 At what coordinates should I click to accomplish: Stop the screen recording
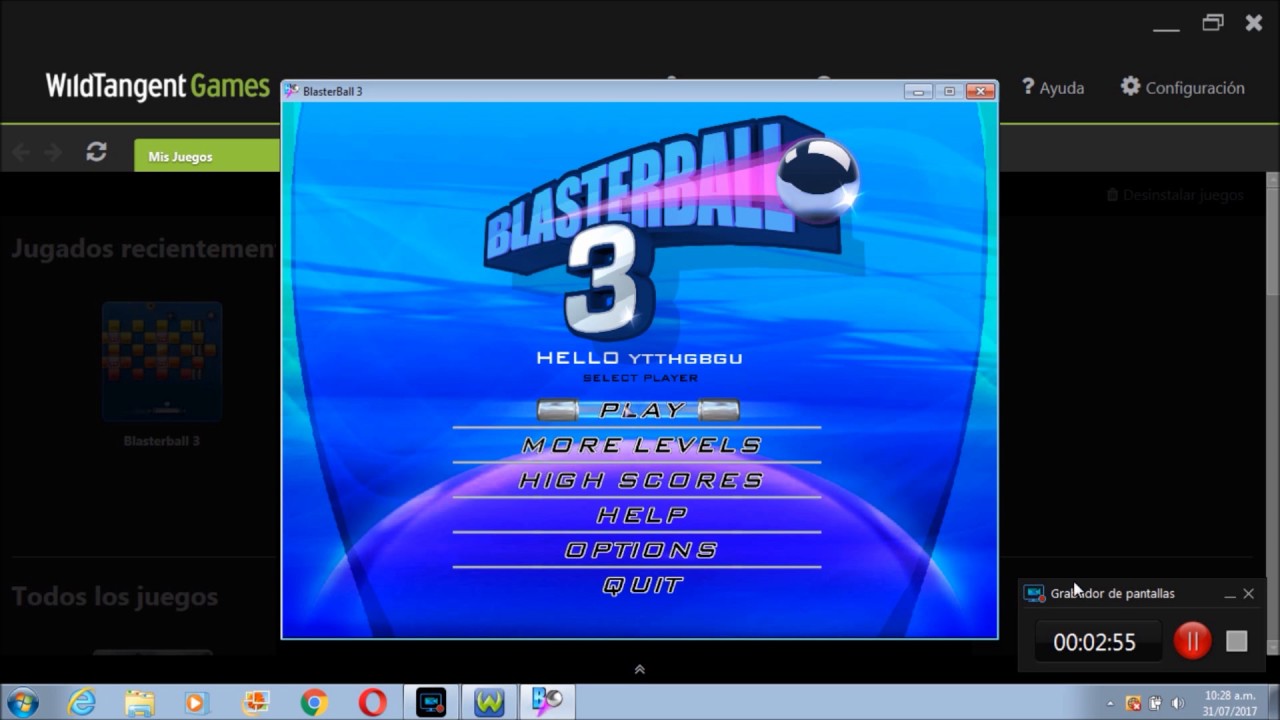coord(1237,641)
